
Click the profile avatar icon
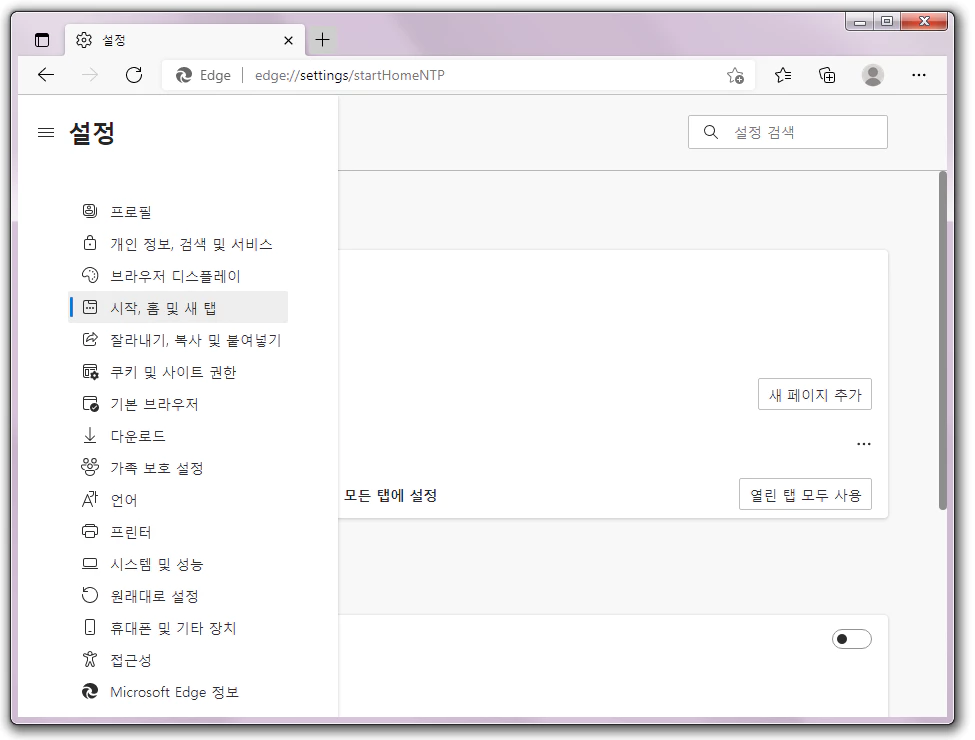[872, 75]
